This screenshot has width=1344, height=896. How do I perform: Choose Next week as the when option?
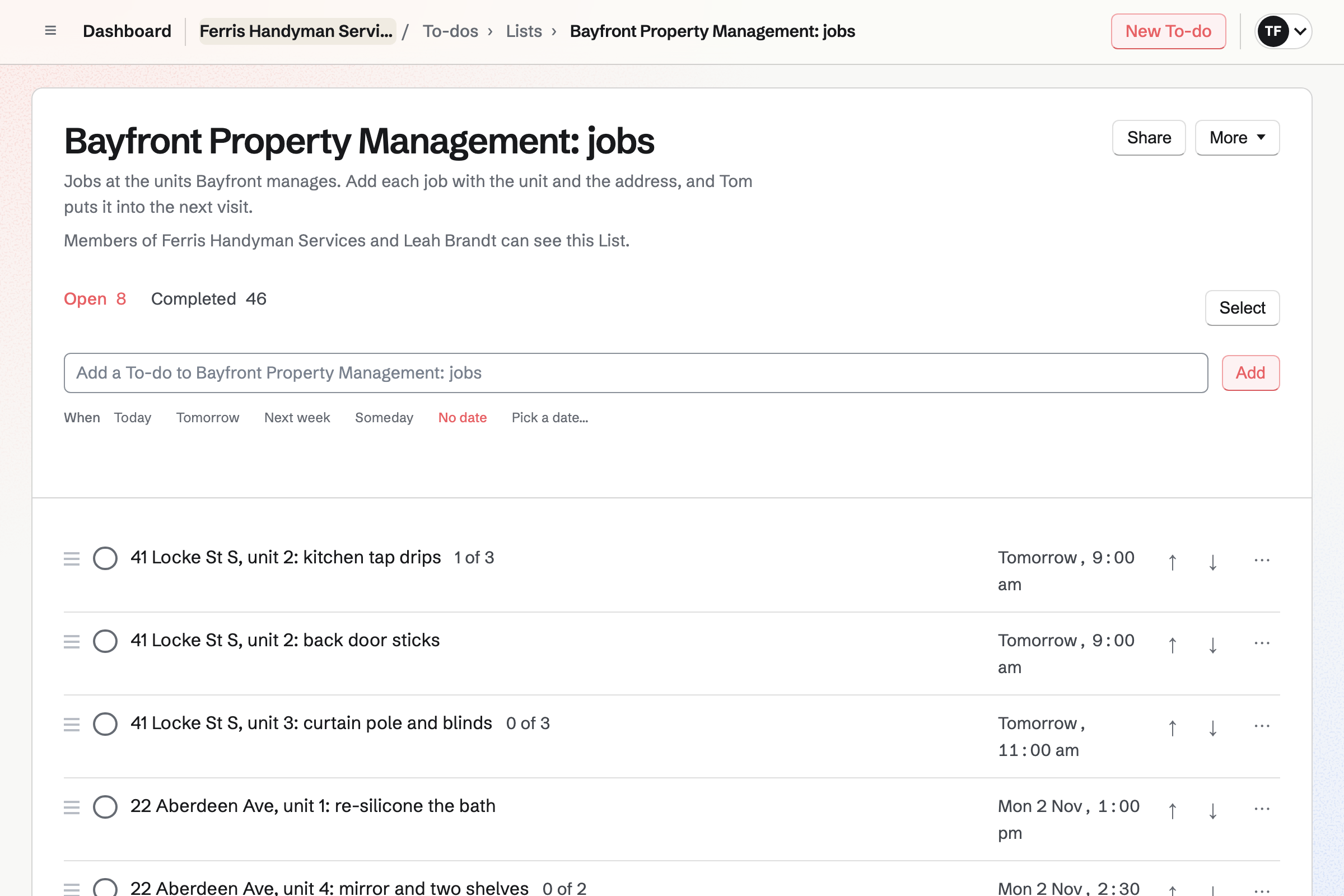[297, 418]
